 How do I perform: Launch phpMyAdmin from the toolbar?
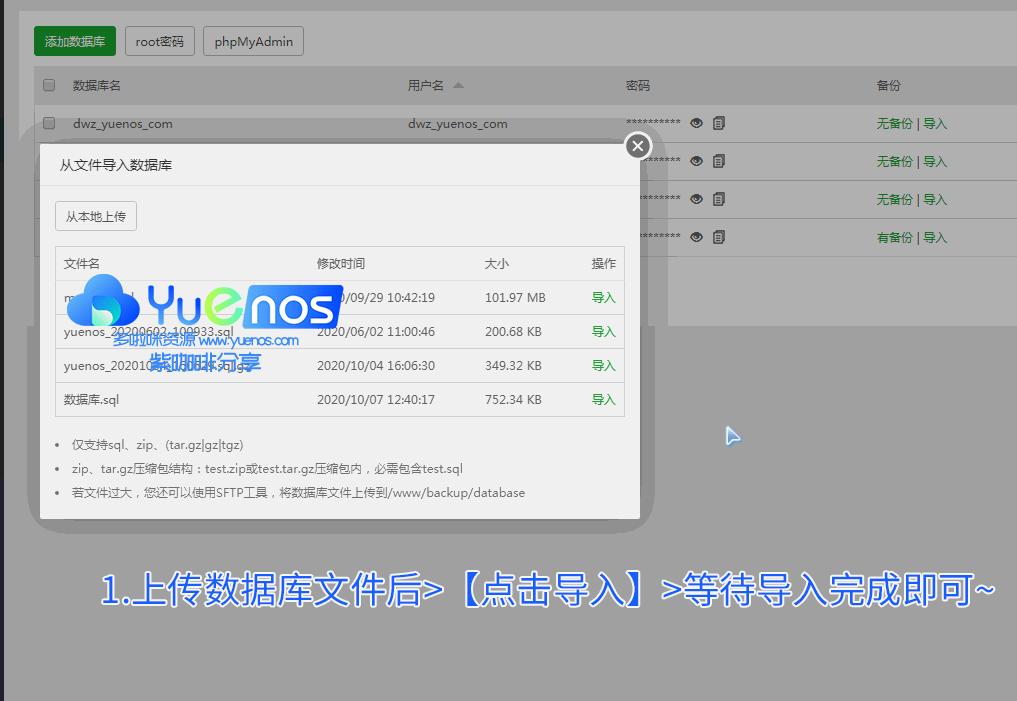253,41
